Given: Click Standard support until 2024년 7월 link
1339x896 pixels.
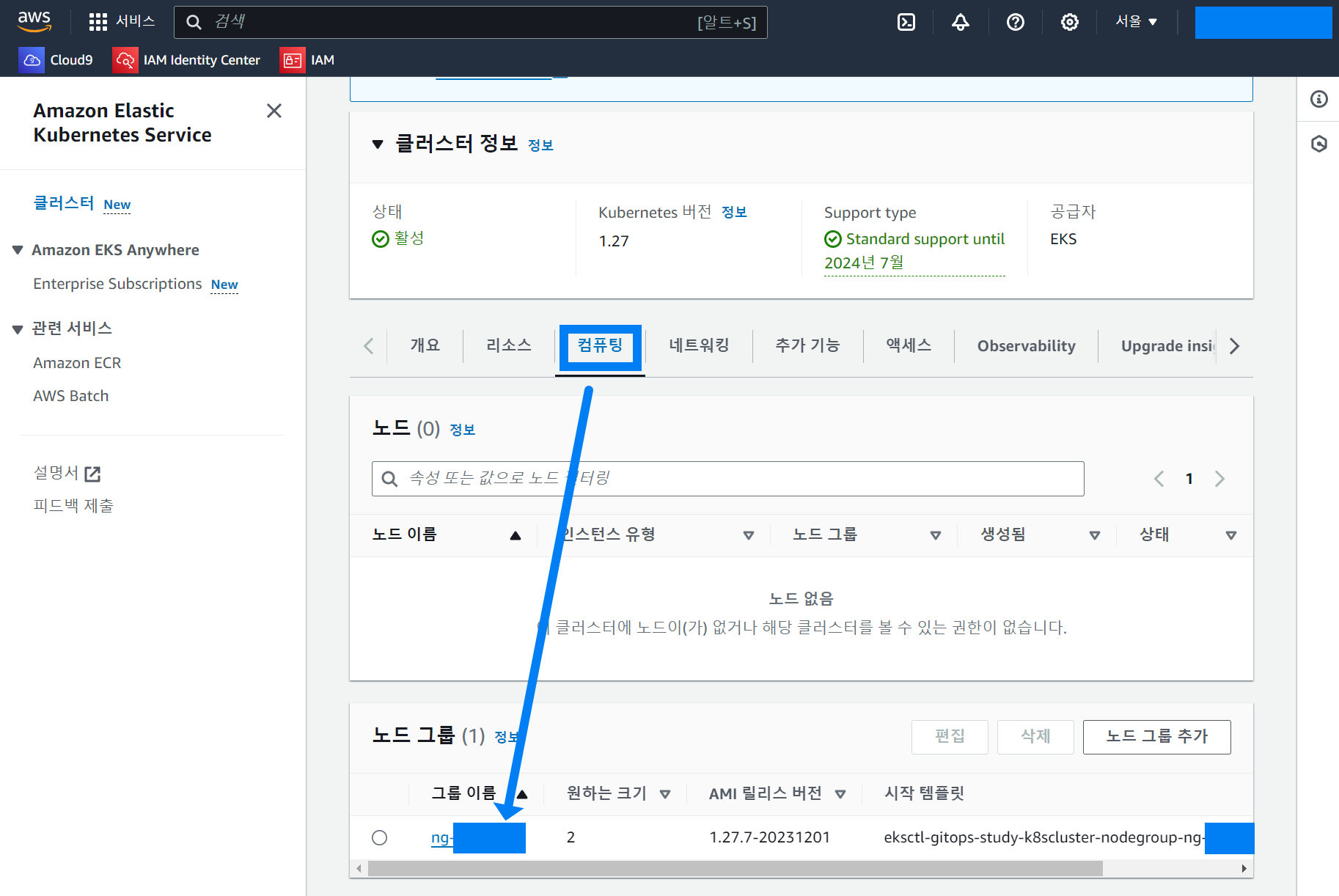Looking at the screenshot, I should pyautogui.click(x=914, y=251).
